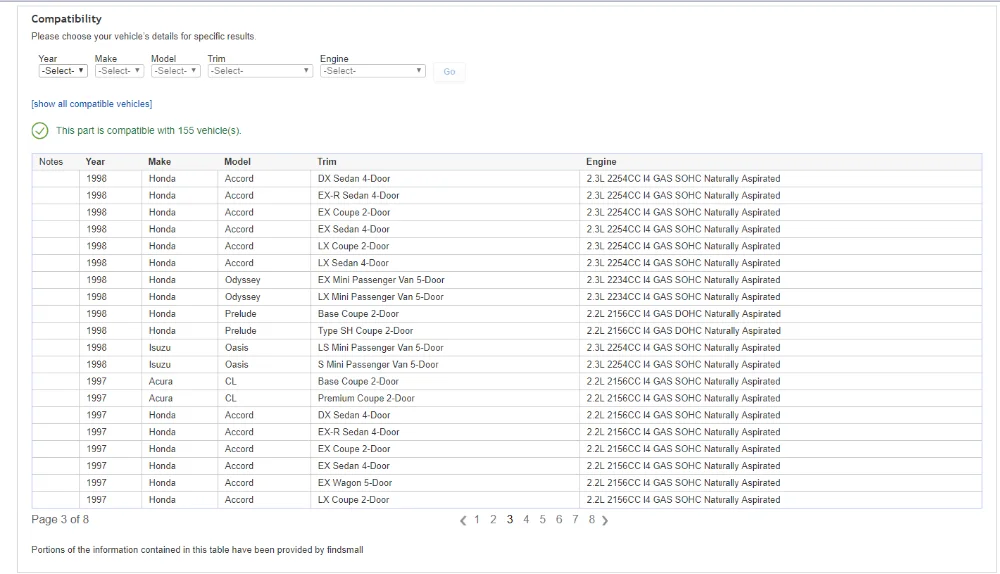Navigate to page 4
The height and width of the screenshot is (574, 1000).
coord(526,520)
